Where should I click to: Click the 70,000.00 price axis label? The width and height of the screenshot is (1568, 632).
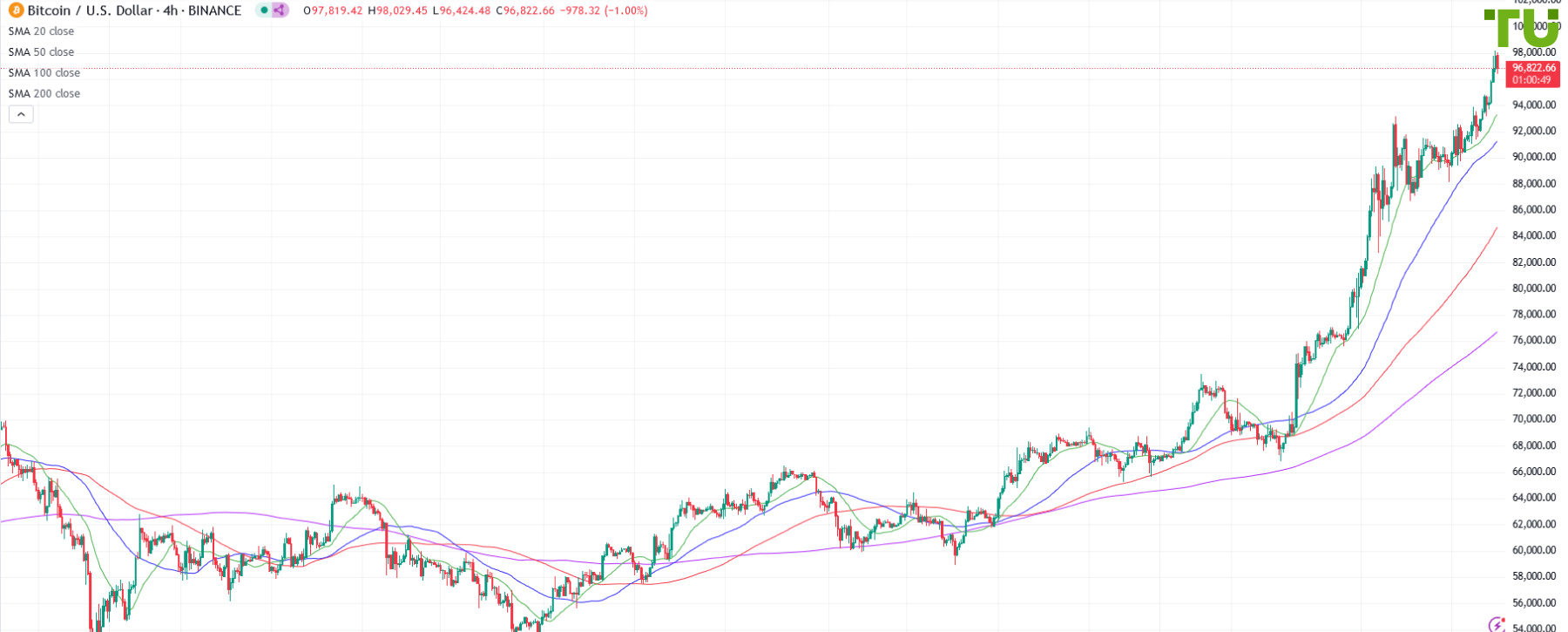pyautogui.click(x=1534, y=419)
